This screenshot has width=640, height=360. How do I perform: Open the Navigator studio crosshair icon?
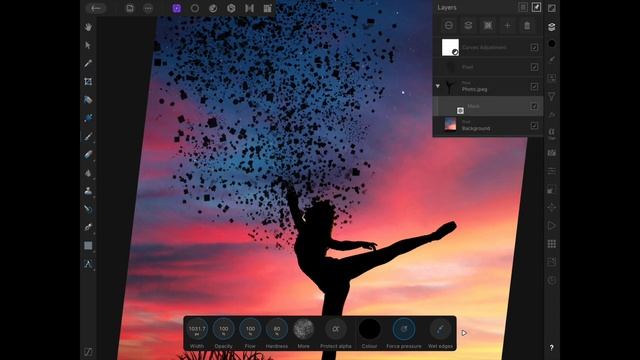coord(551,207)
